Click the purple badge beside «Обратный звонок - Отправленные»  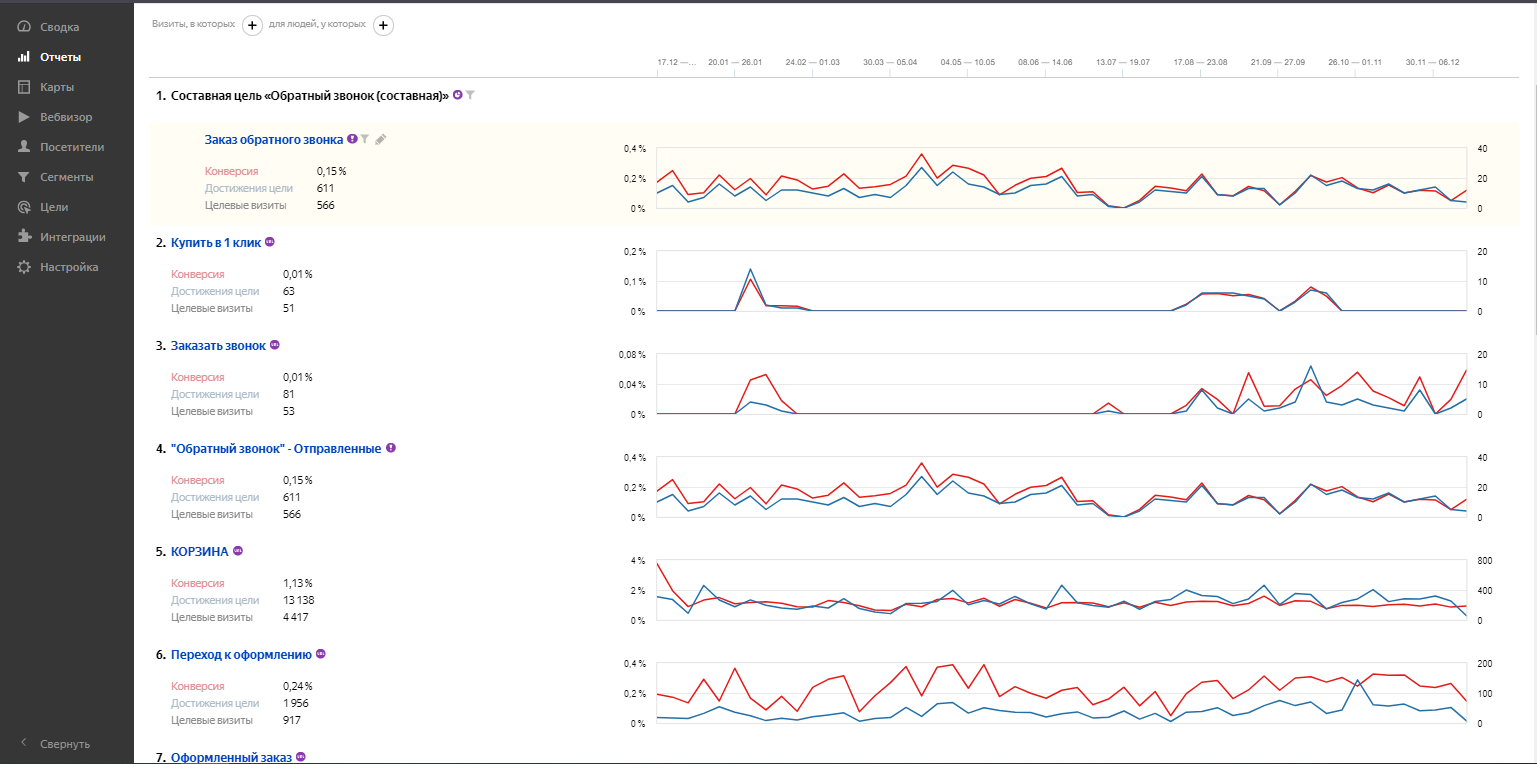(x=391, y=448)
